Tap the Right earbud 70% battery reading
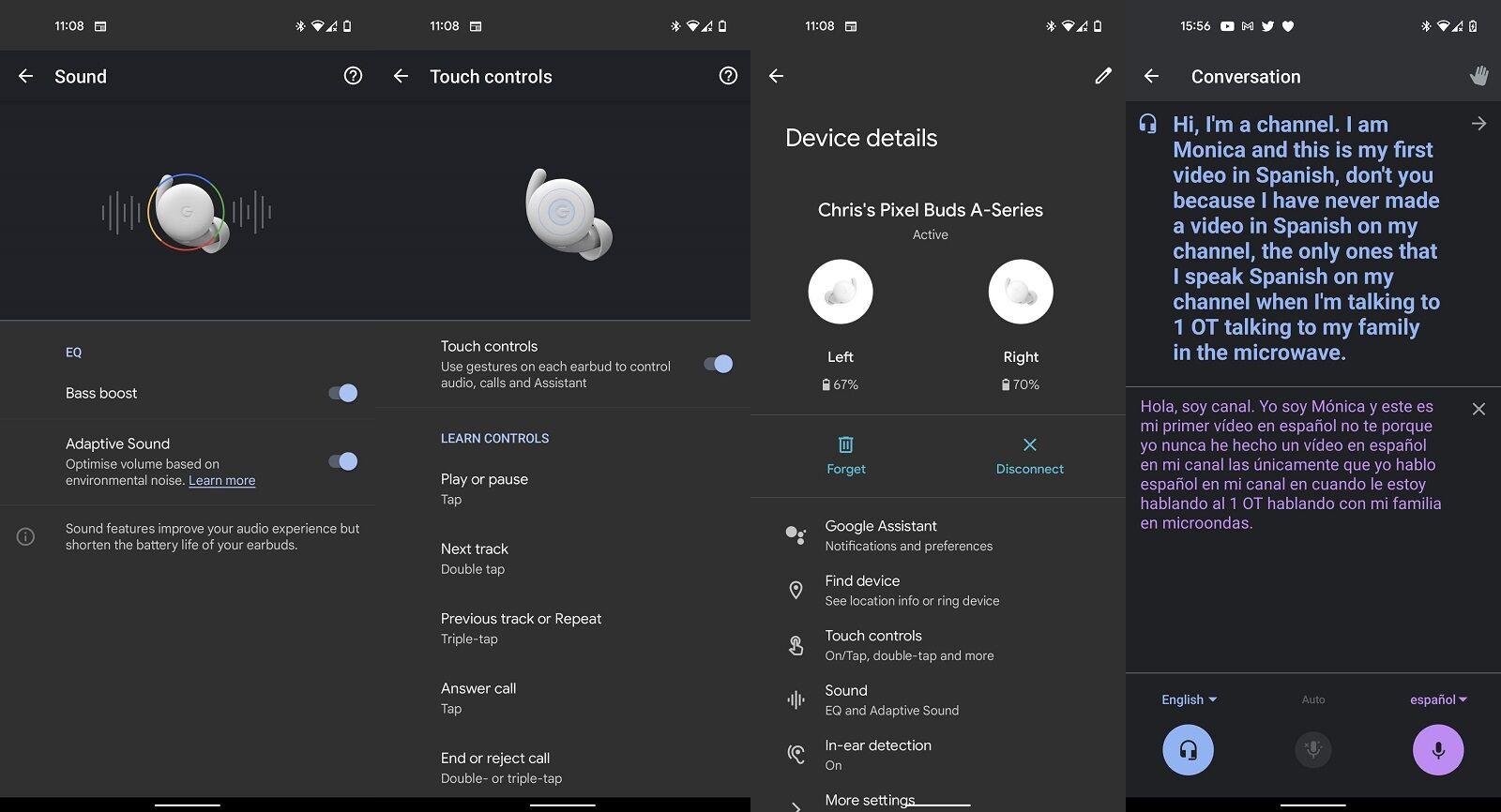 tap(1021, 384)
